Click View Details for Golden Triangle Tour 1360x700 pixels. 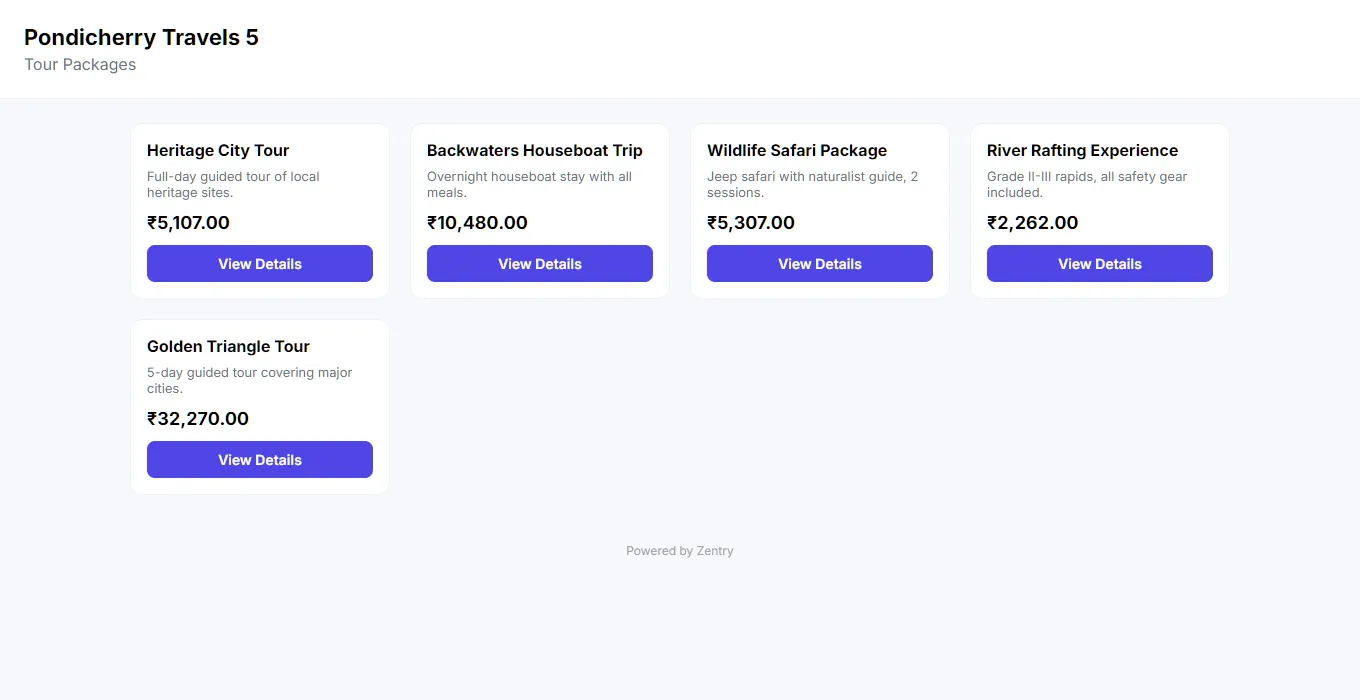pos(260,460)
